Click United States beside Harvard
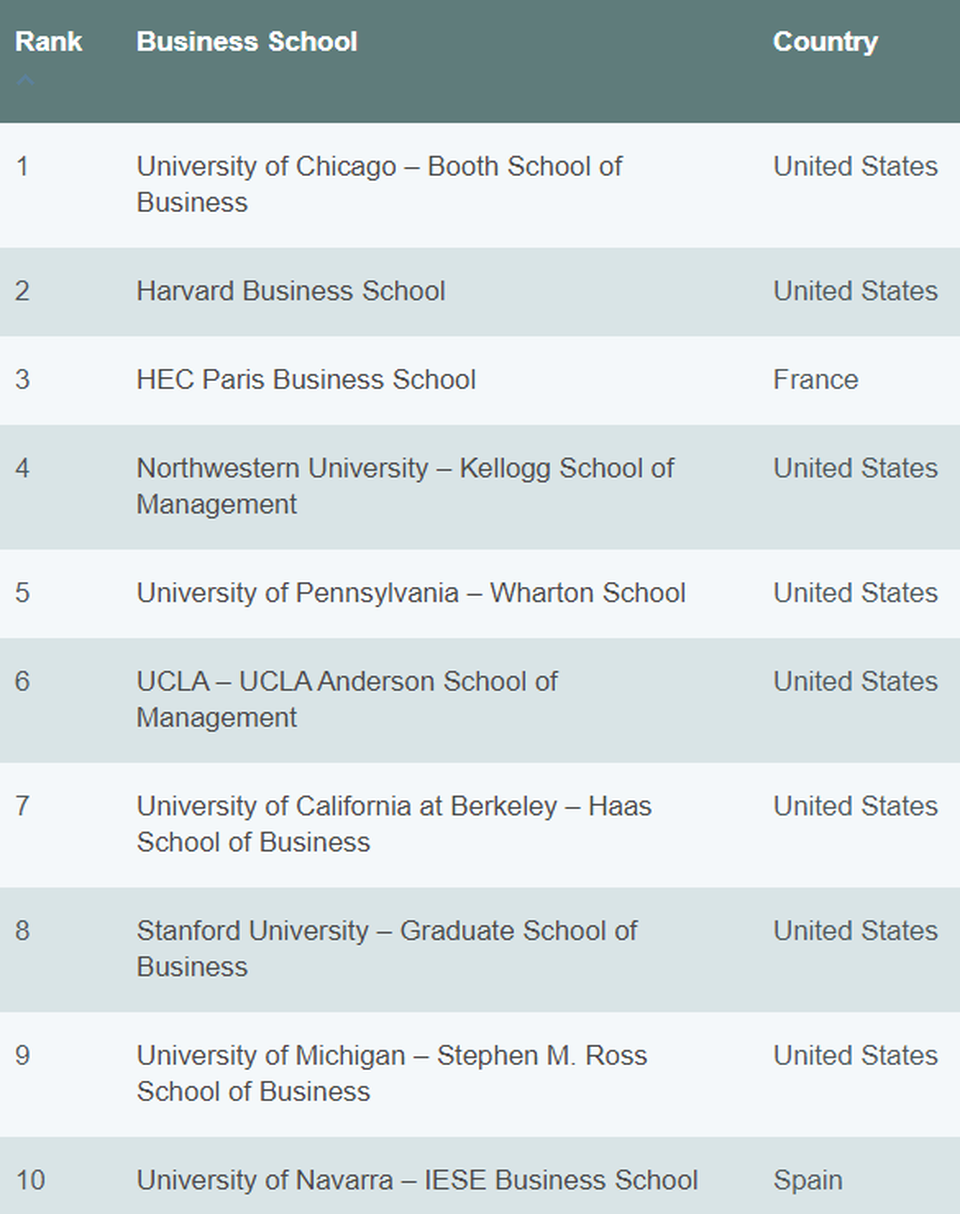This screenshot has width=960, height=1214. coord(855,291)
